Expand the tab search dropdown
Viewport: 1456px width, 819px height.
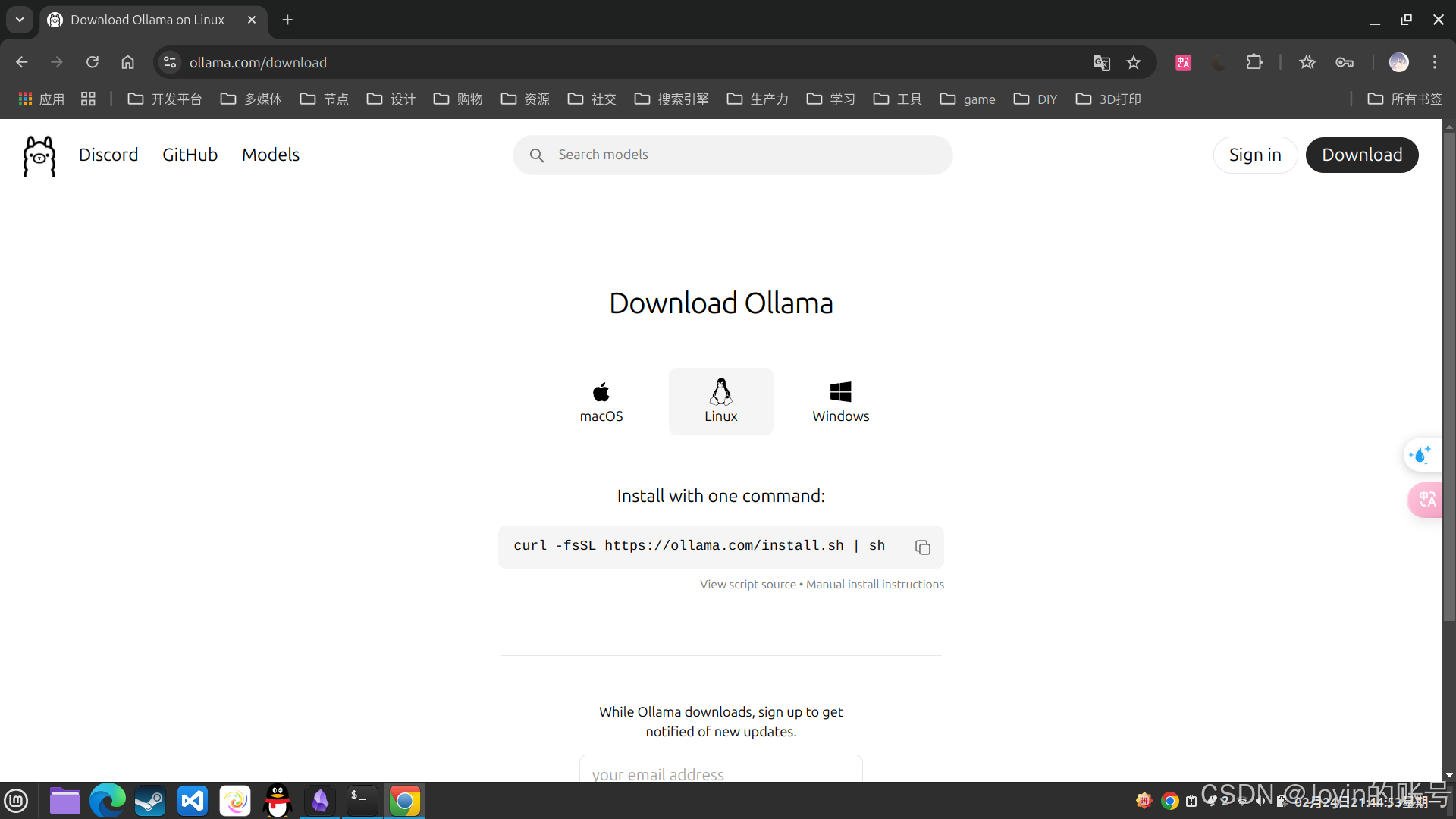(x=20, y=20)
